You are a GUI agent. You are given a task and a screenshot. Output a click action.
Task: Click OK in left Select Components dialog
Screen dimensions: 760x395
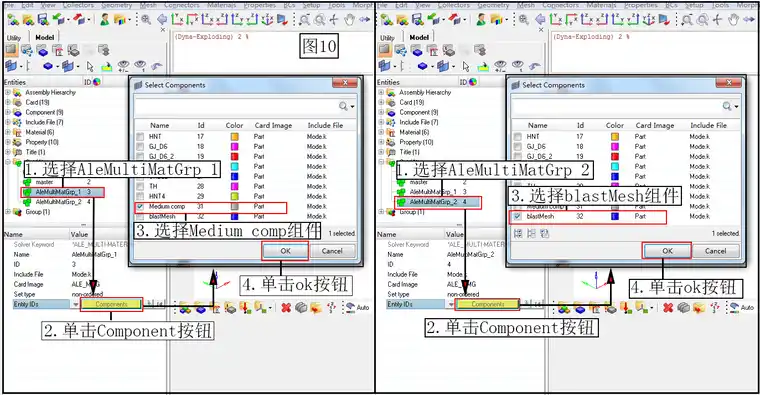pyautogui.click(x=285, y=251)
